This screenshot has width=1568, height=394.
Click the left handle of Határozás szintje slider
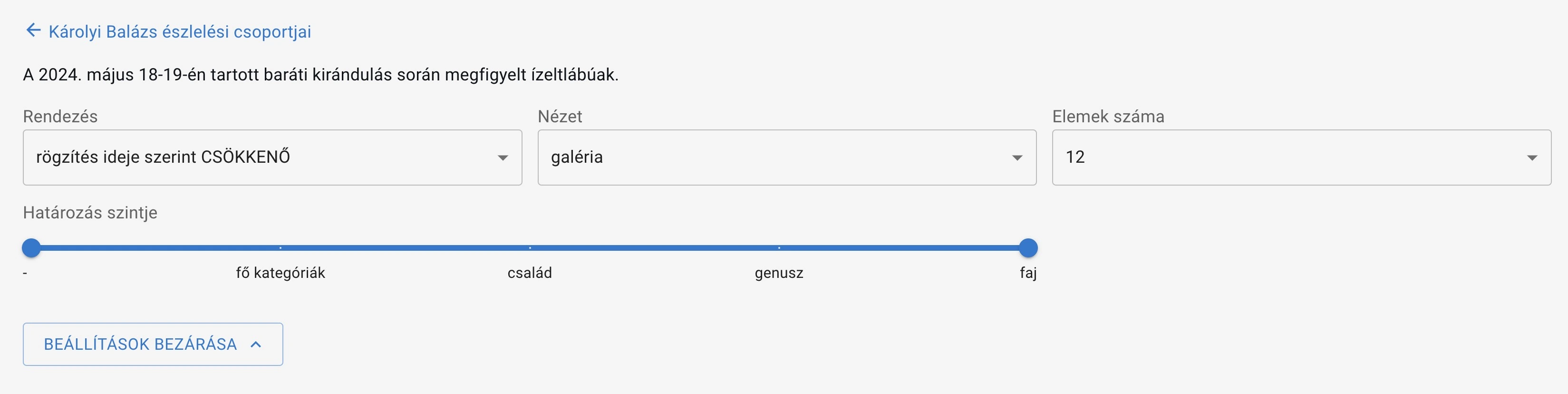pyautogui.click(x=31, y=248)
